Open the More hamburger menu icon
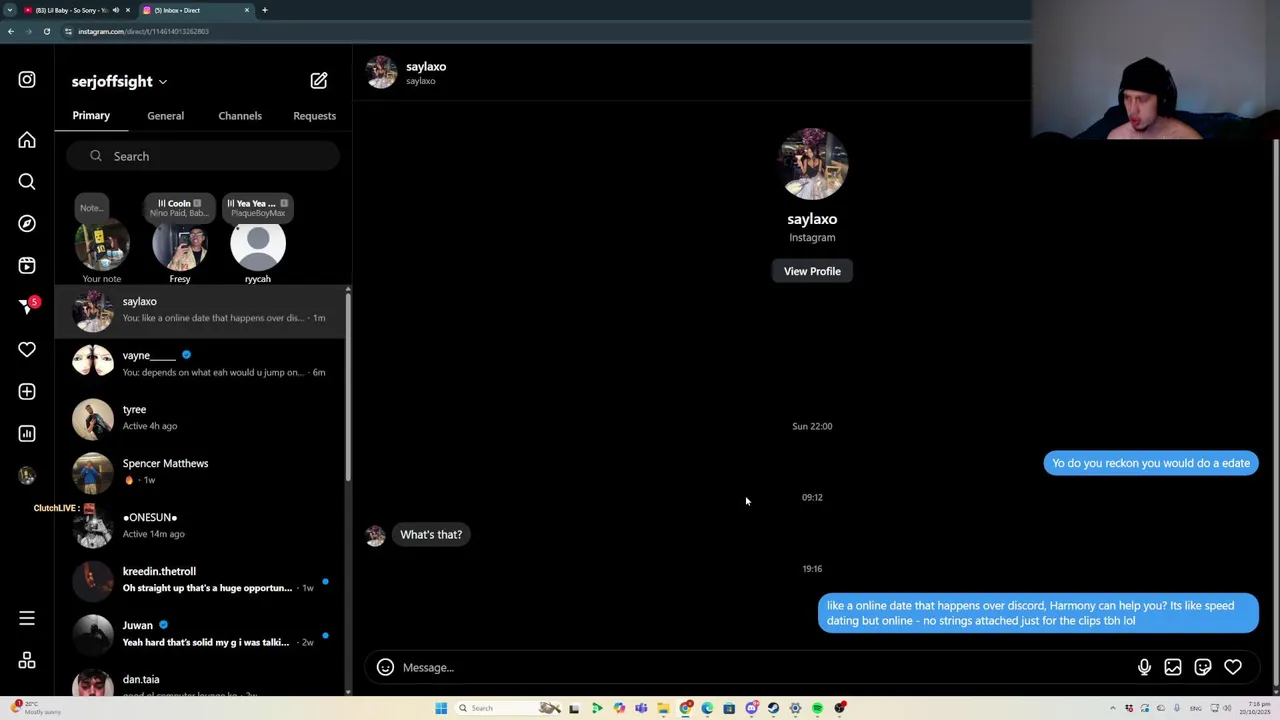 coord(27,619)
